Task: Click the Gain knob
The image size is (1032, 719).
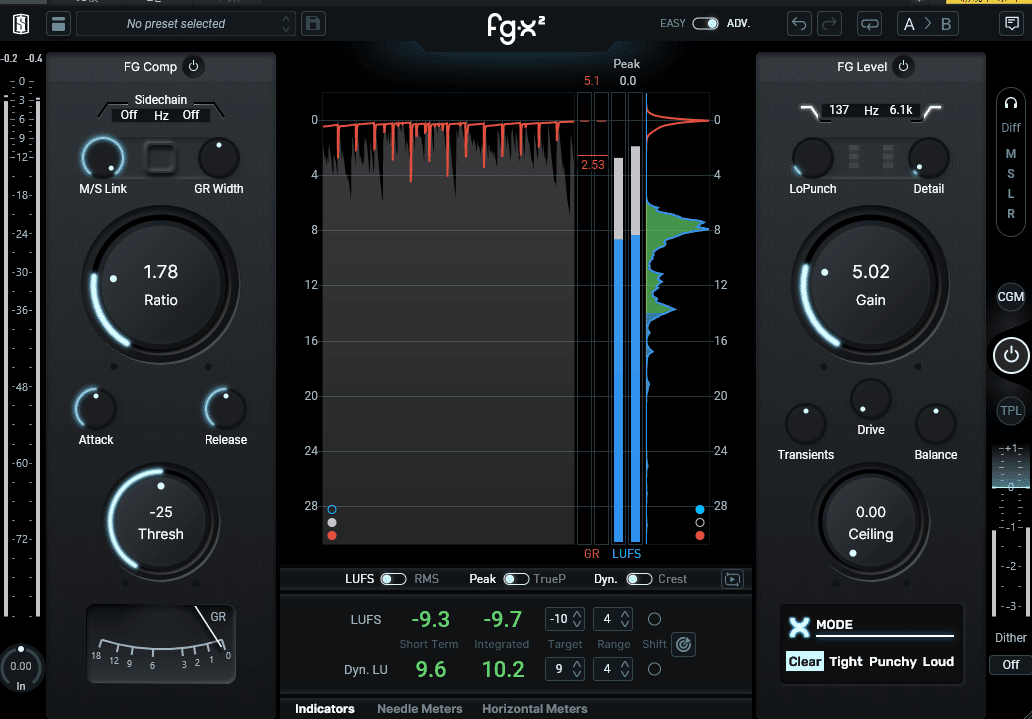Action: [871, 285]
